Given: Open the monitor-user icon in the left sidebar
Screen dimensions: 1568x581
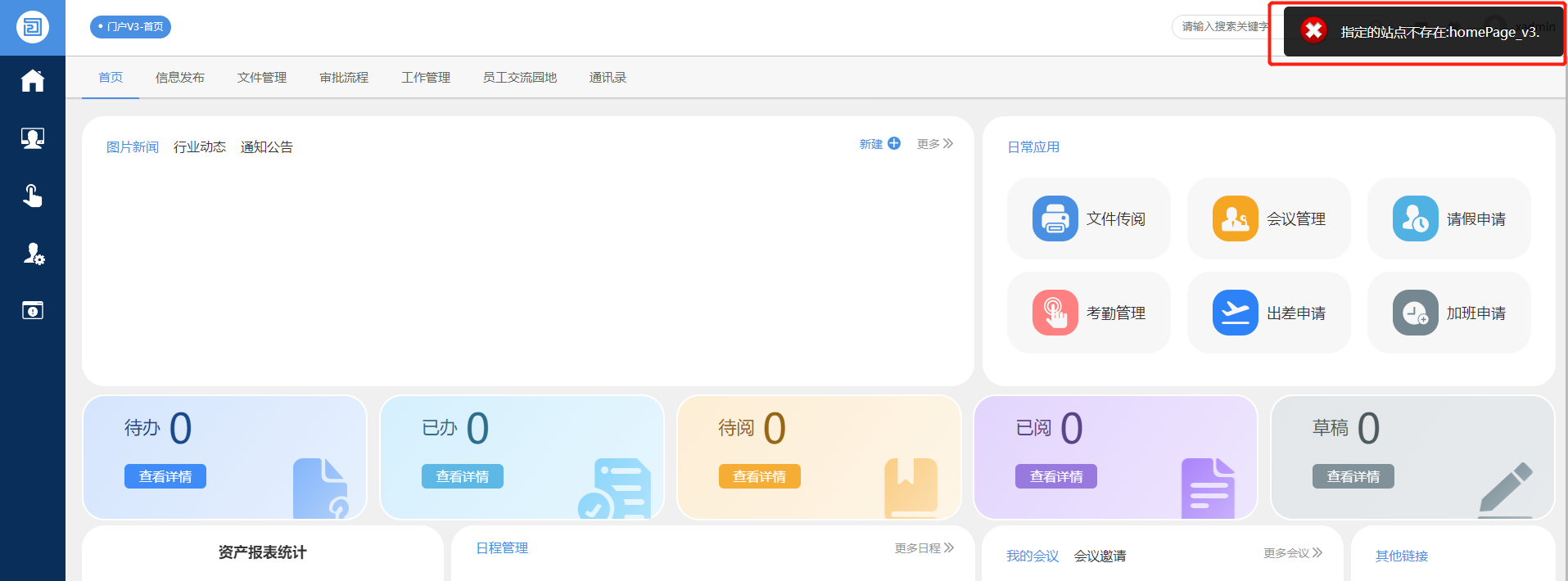Looking at the screenshot, I should (33, 138).
